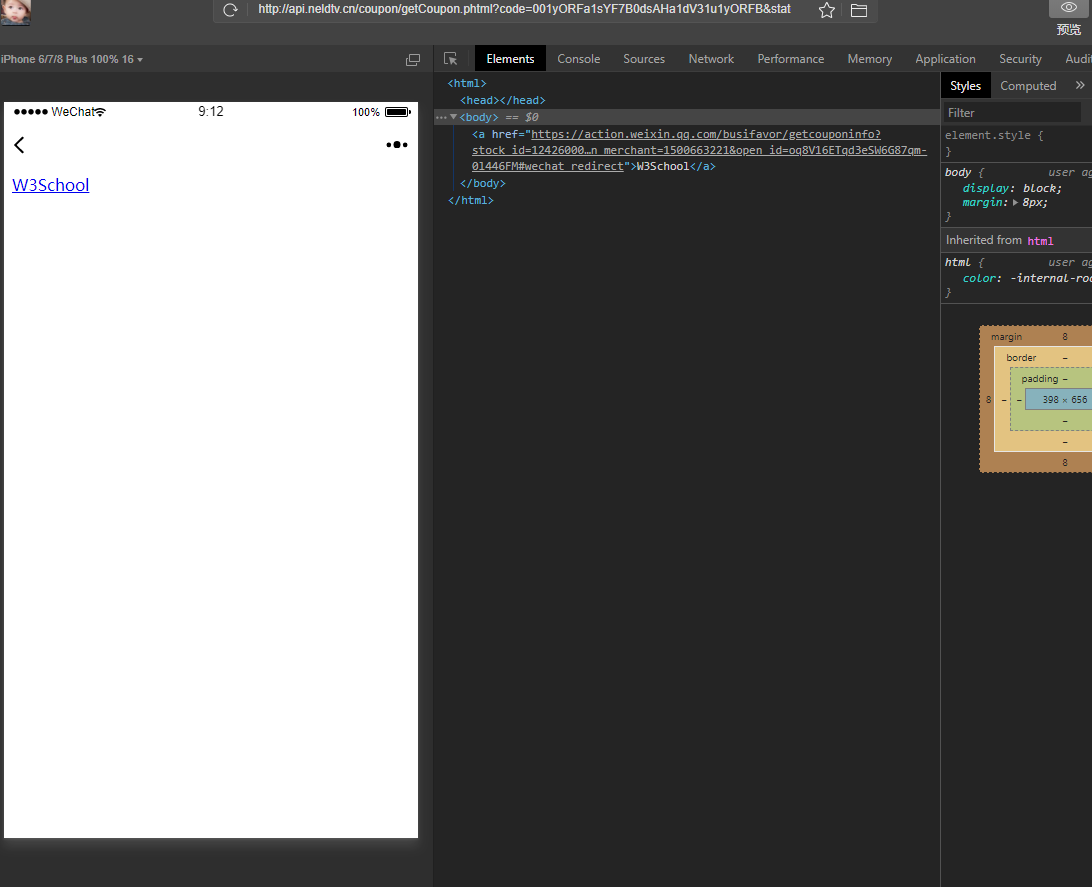Image resolution: width=1092 pixels, height=887 pixels.
Task: Click the styles Filter input
Action: pyautogui.click(x=1013, y=113)
